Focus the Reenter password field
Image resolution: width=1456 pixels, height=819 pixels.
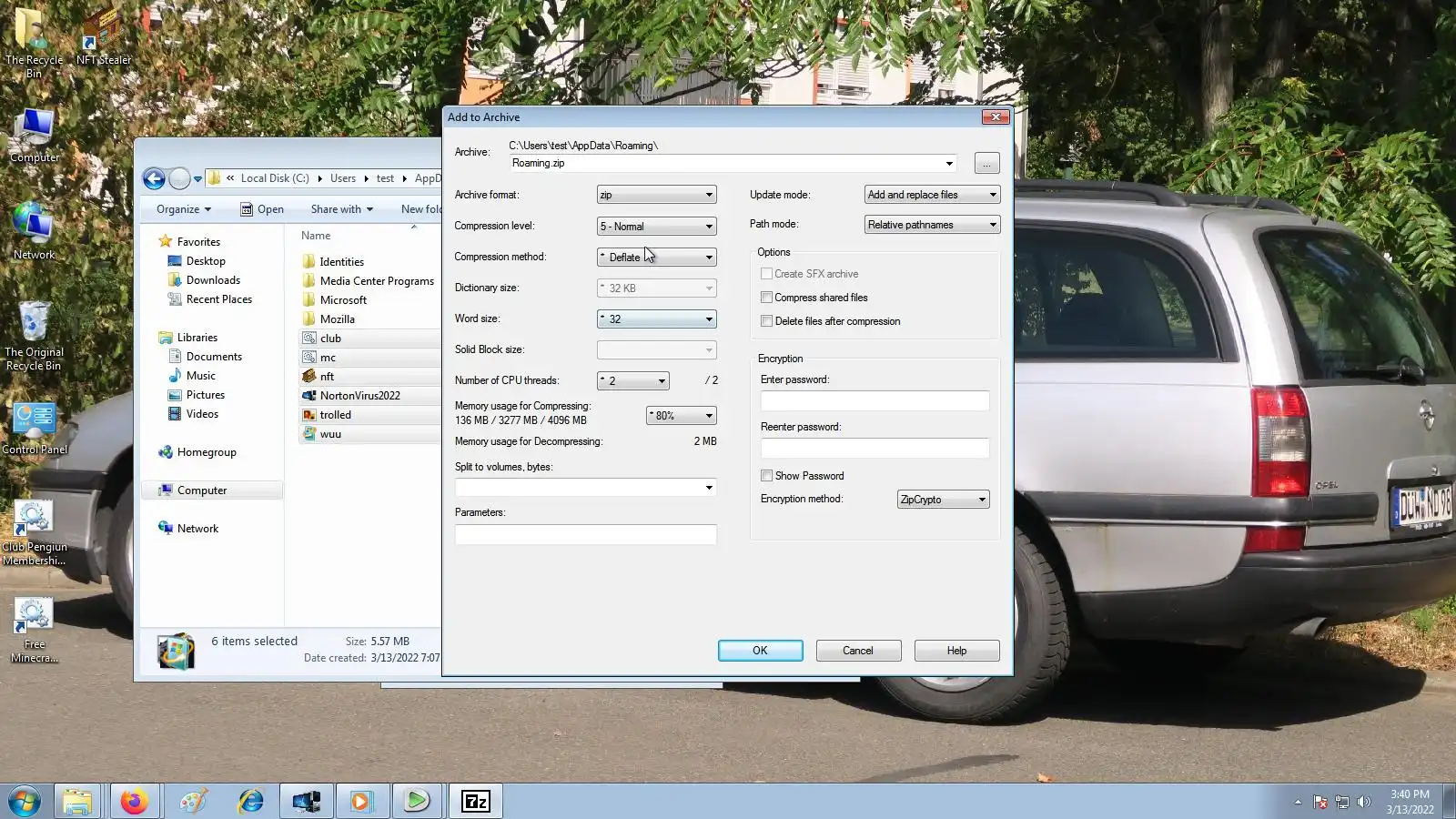[875, 449]
